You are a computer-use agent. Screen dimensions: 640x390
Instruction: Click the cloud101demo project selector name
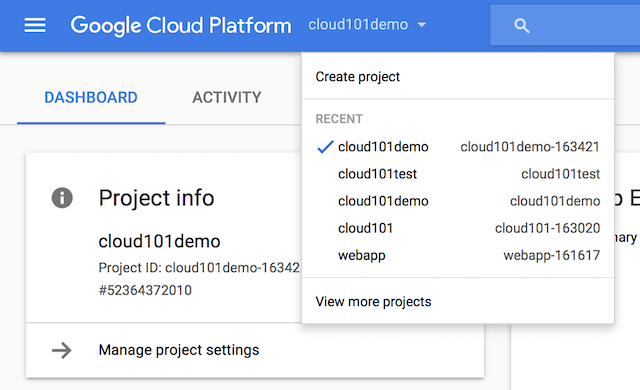(358, 24)
